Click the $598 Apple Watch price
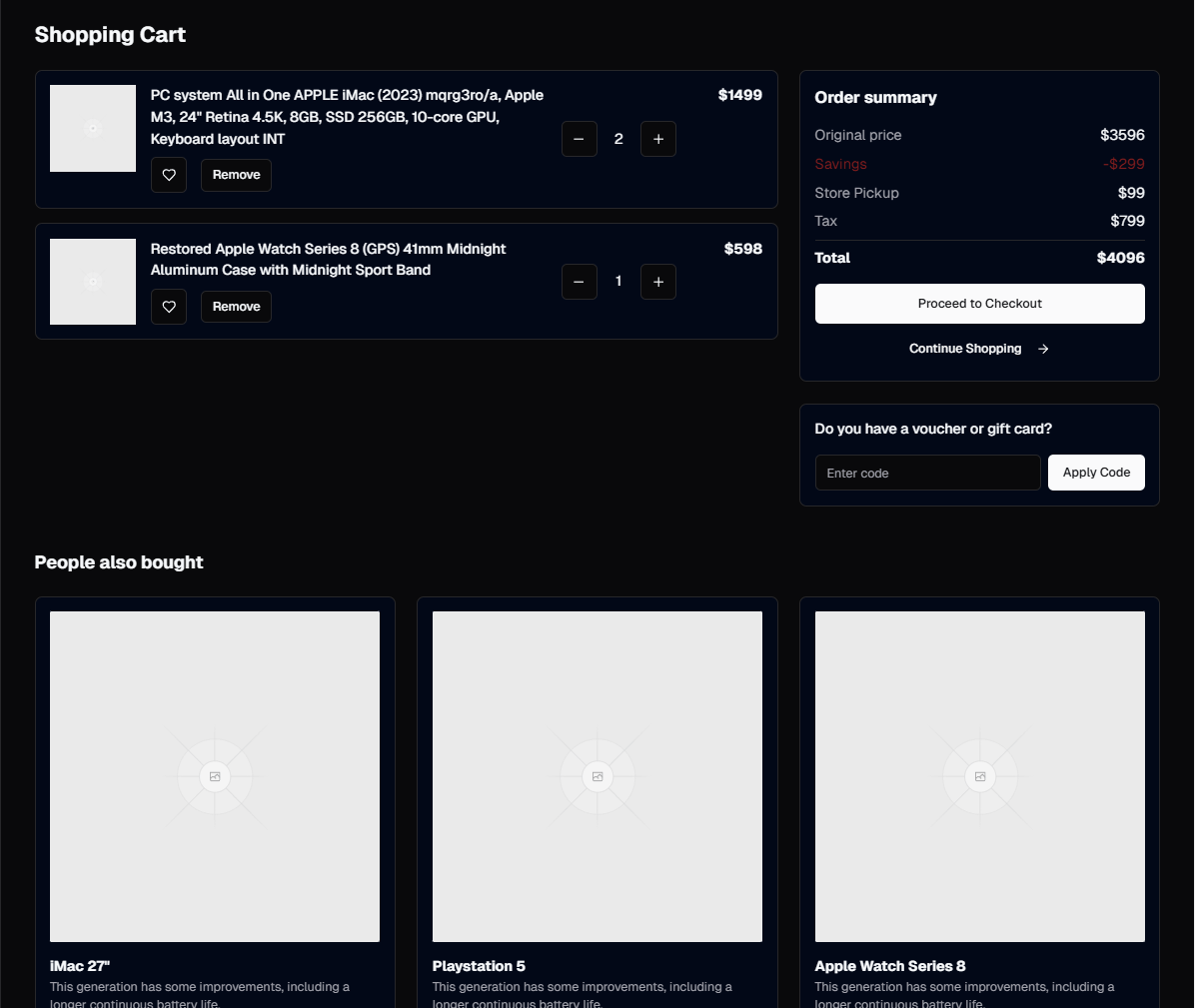Image resolution: width=1195 pixels, height=1008 pixels. coord(743,249)
